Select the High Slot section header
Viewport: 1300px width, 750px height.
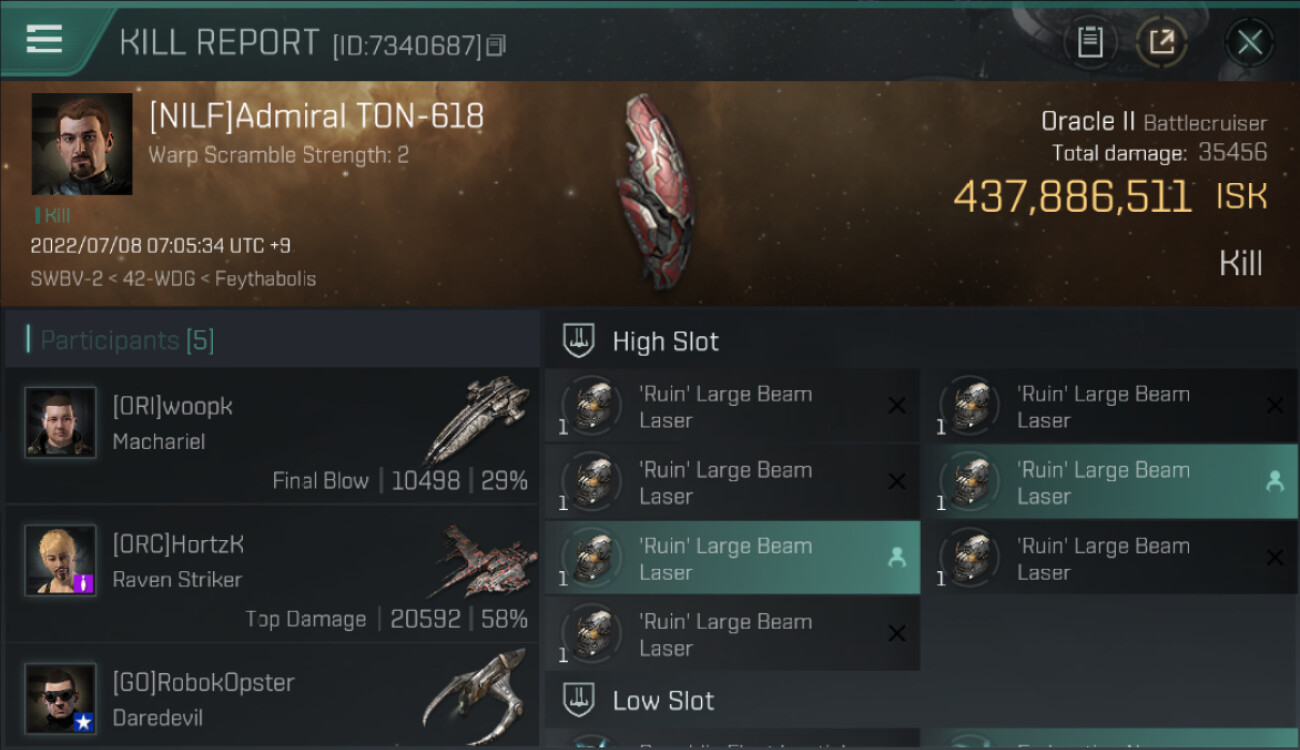665,341
